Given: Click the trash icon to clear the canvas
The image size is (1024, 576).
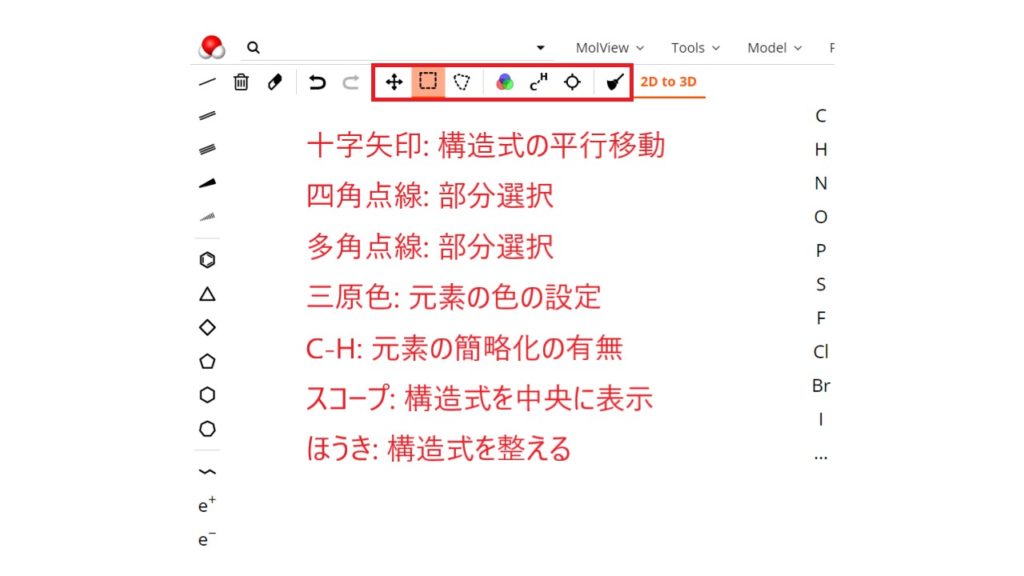Looking at the screenshot, I should click(x=241, y=82).
